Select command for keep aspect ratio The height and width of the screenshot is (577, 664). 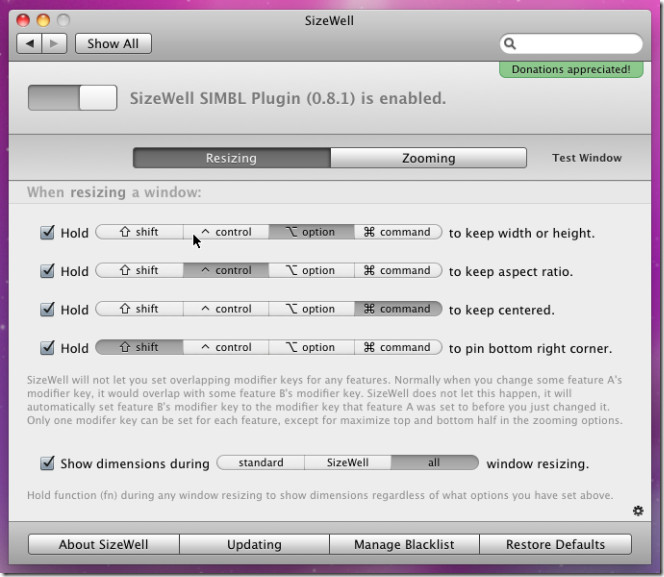[398, 270]
